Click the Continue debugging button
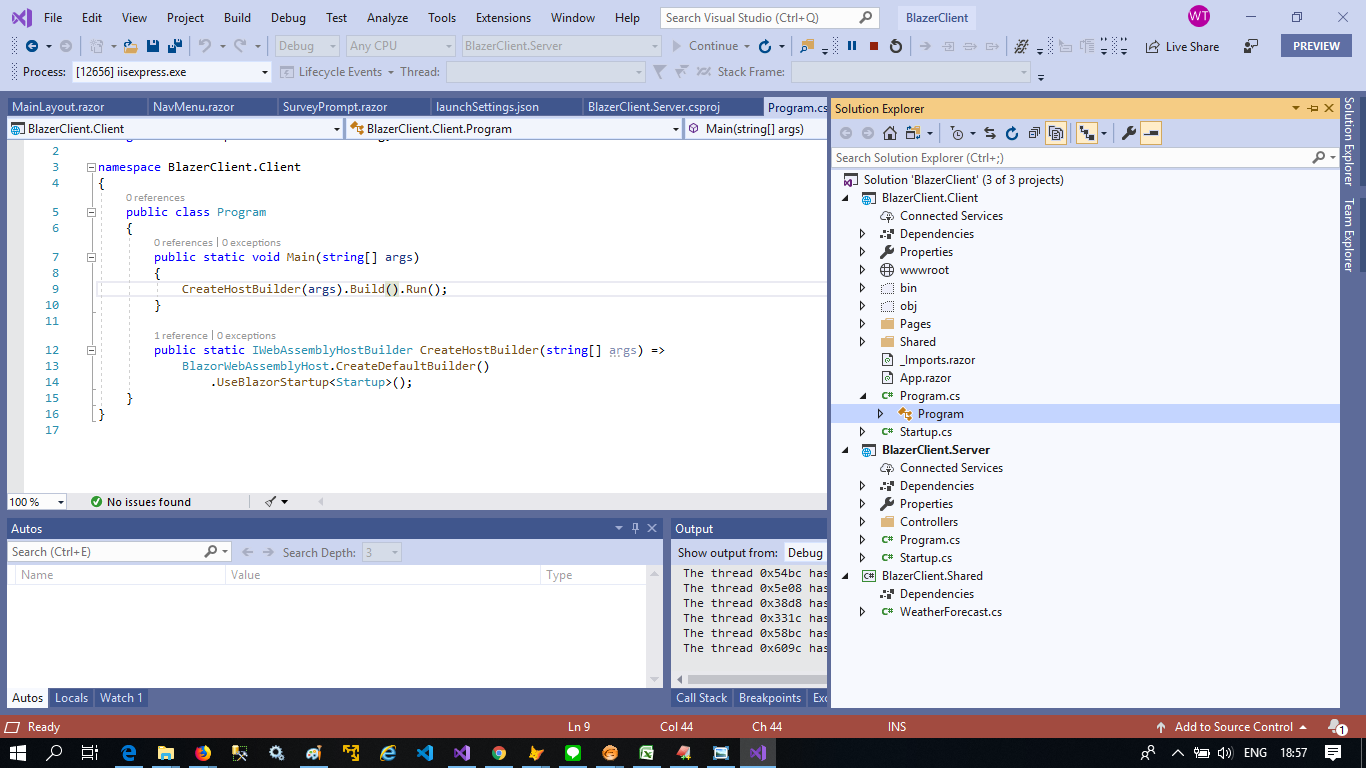The height and width of the screenshot is (768, 1366). click(x=704, y=46)
